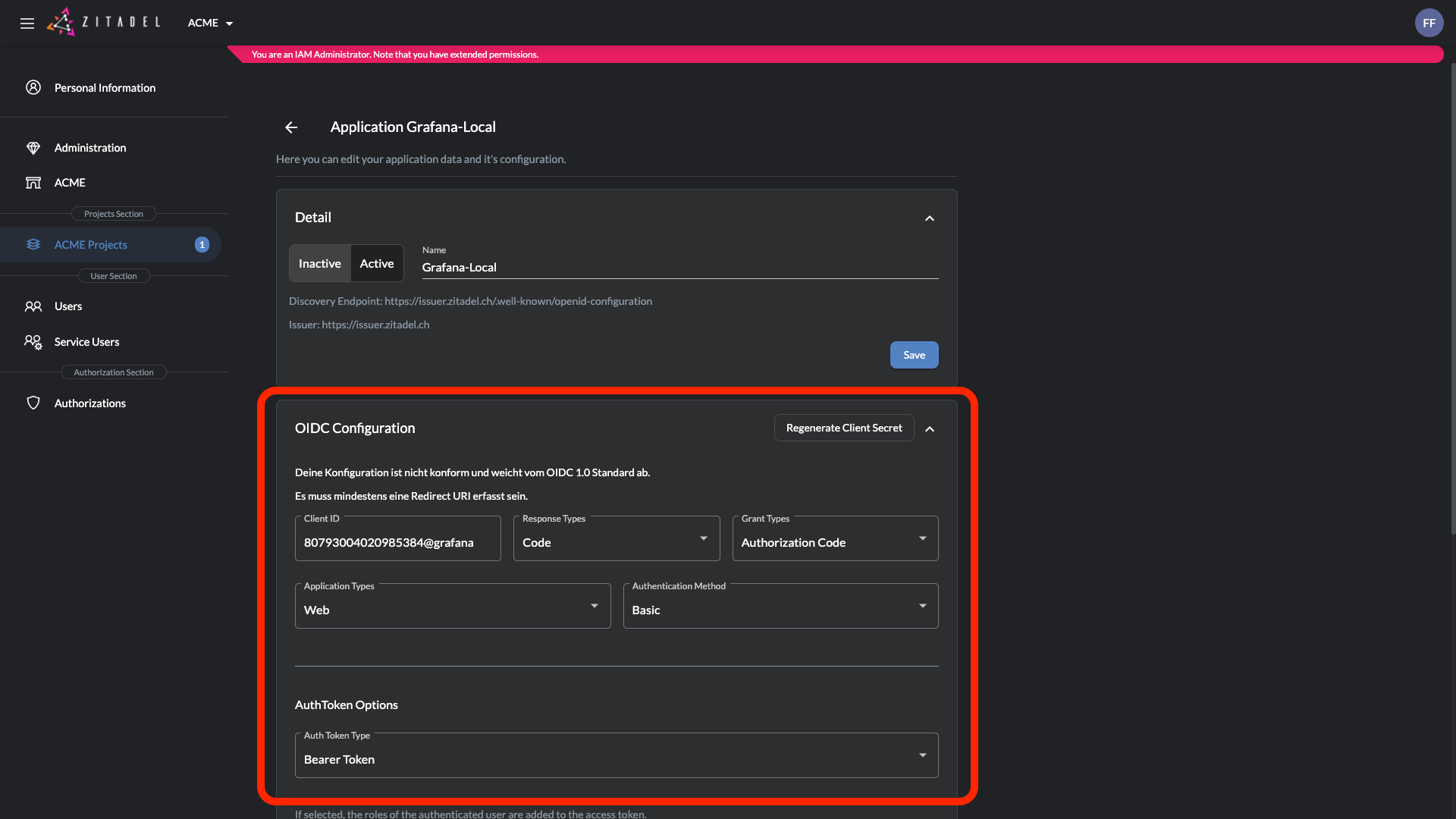
Task: Open the ACME organization switcher
Action: click(x=210, y=24)
